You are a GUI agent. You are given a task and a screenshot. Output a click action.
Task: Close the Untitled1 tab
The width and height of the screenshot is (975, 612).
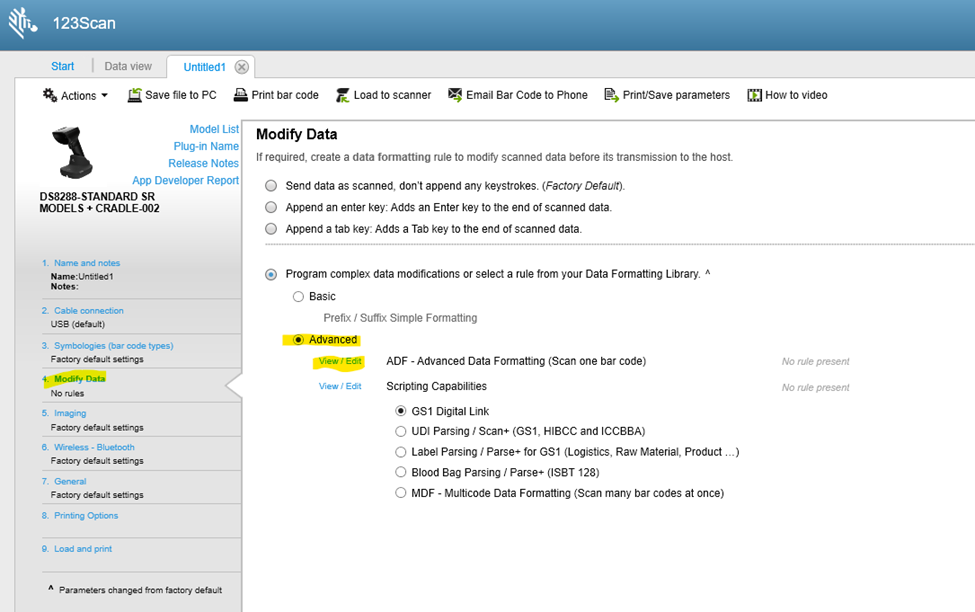pos(242,67)
